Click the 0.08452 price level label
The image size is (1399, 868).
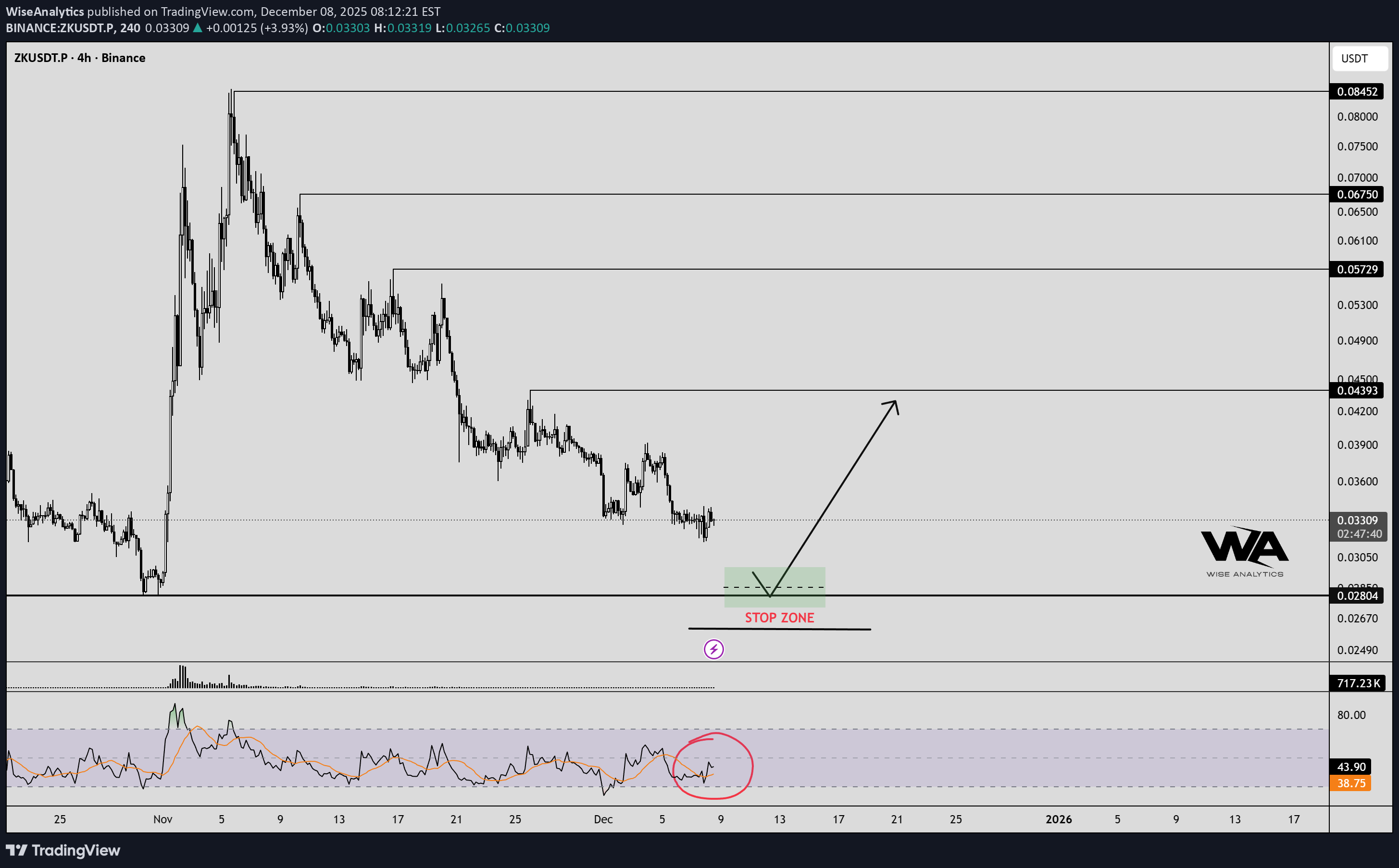tap(1357, 92)
